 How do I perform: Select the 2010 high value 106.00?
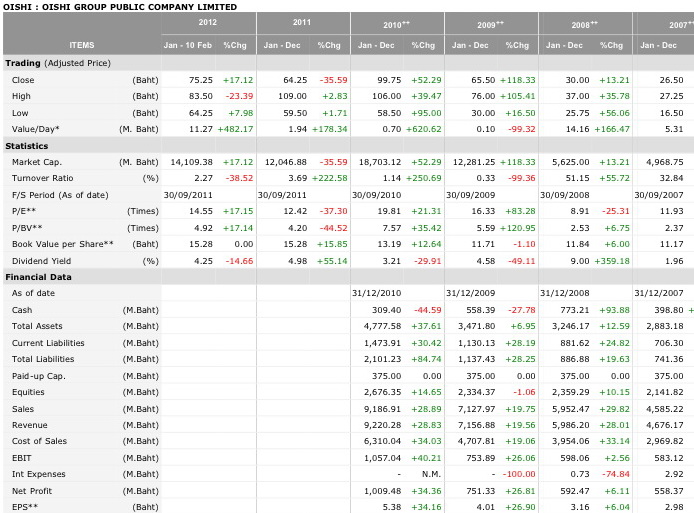pyautogui.click(x=387, y=96)
